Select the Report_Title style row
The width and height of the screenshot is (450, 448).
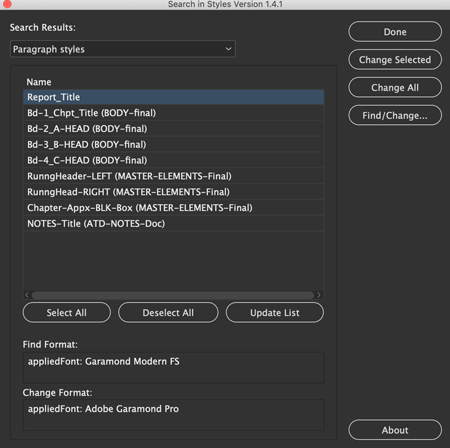point(174,97)
